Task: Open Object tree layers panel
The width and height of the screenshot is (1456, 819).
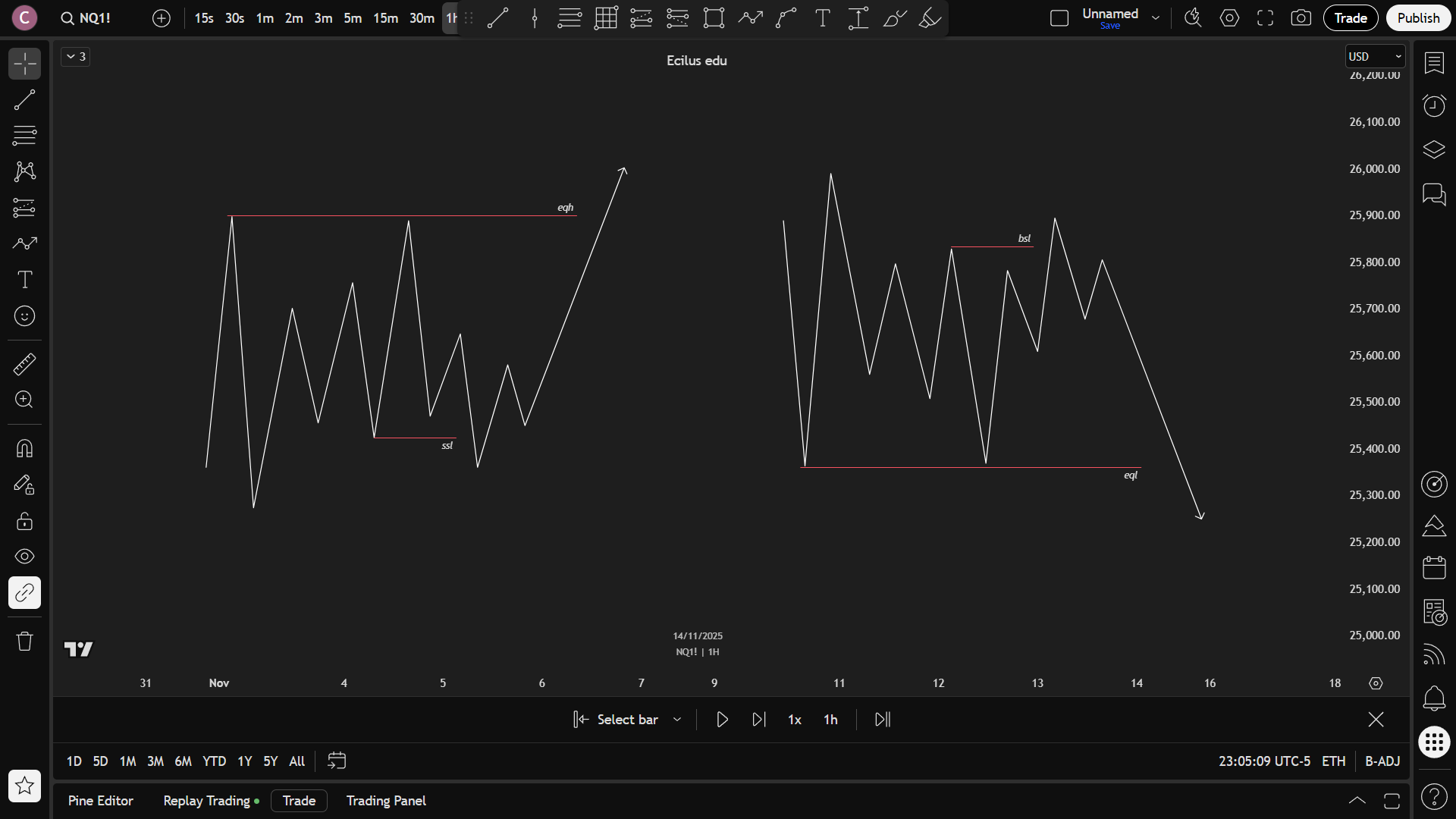Action: [1433, 149]
